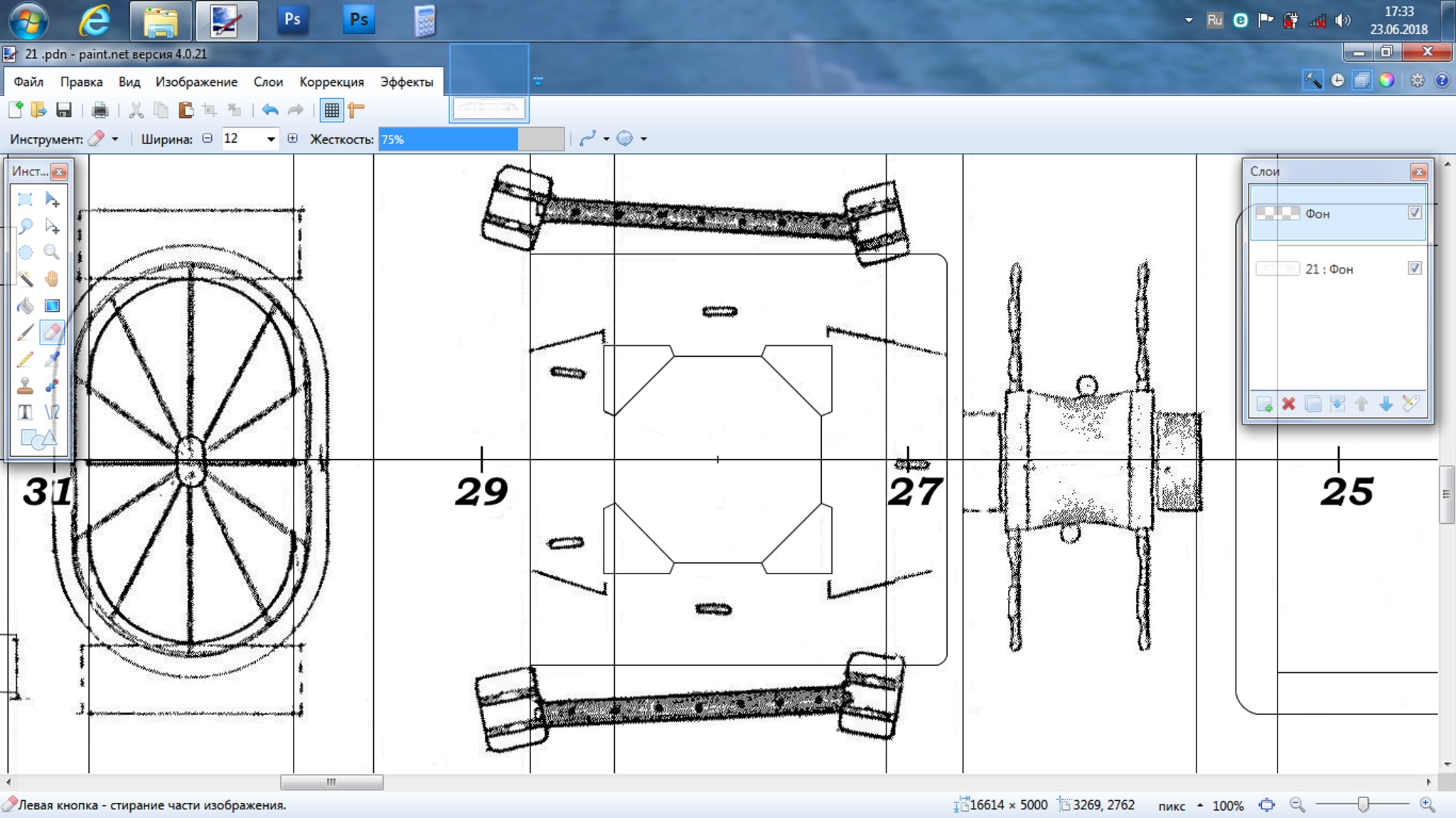Image resolution: width=1456 pixels, height=818 pixels.
Task: Open the Правка menu
Action: click(81, 82)
